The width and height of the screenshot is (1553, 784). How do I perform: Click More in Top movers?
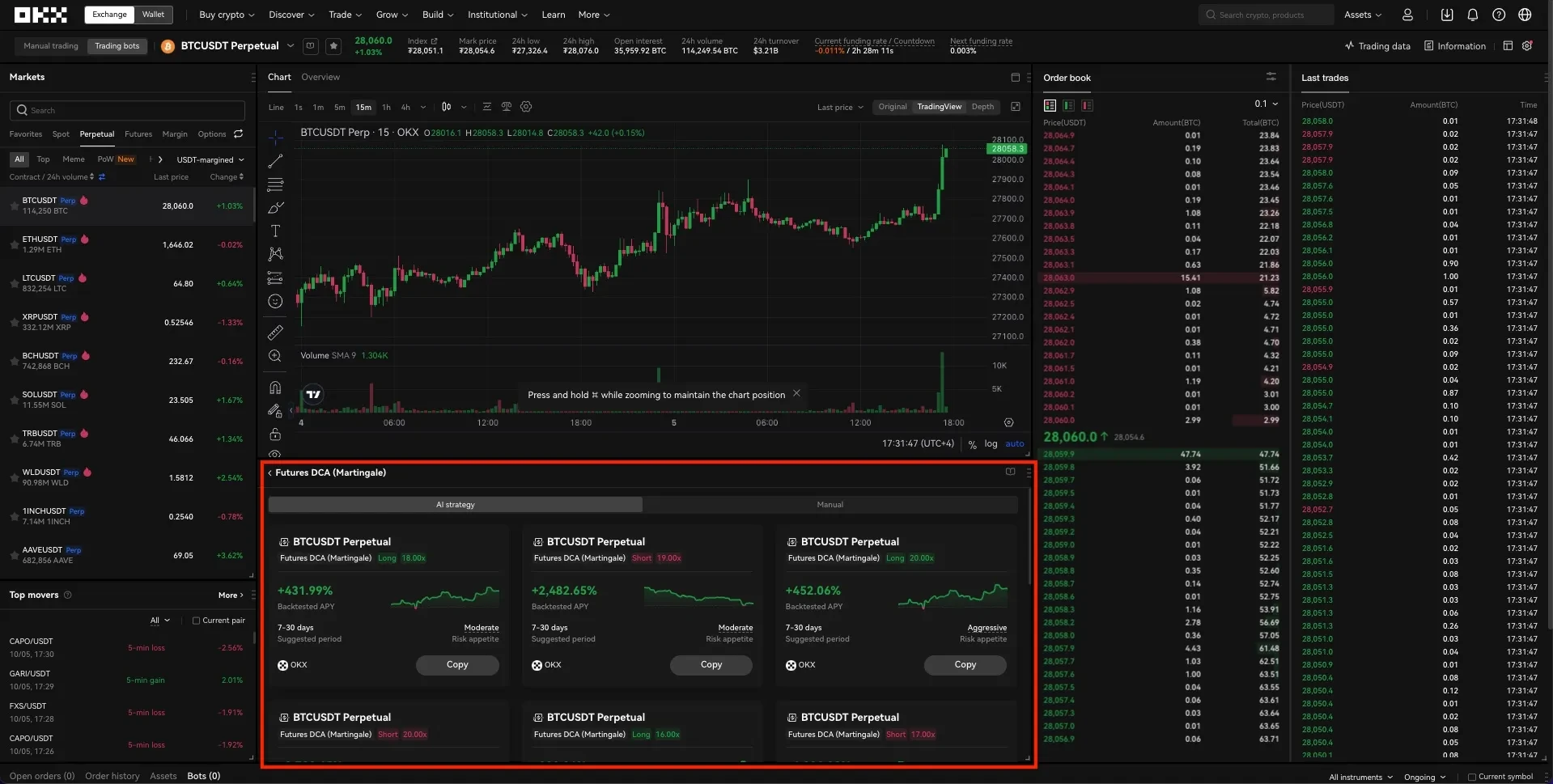tap(231, 595)
